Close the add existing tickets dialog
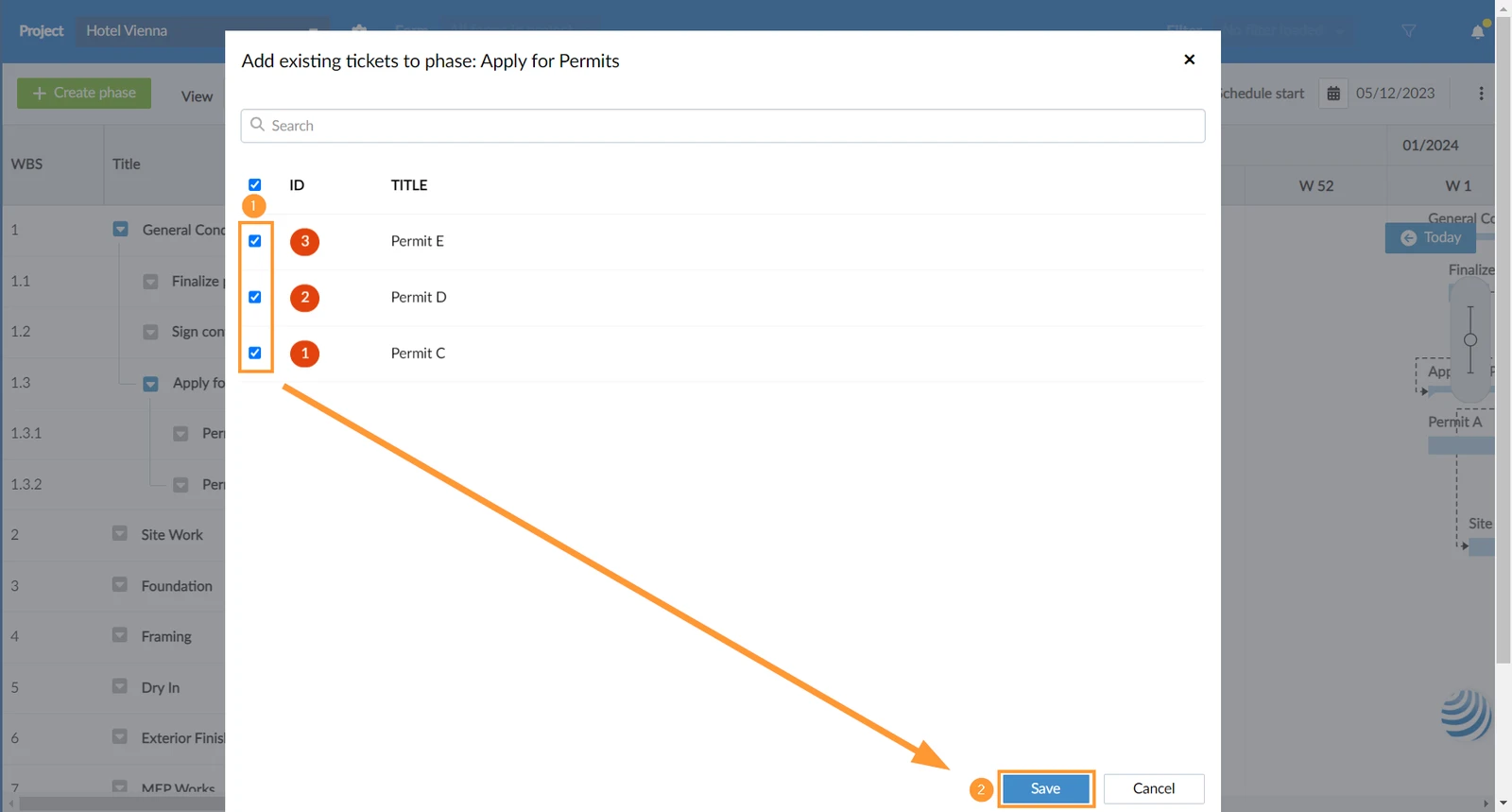 (1189, 60)
